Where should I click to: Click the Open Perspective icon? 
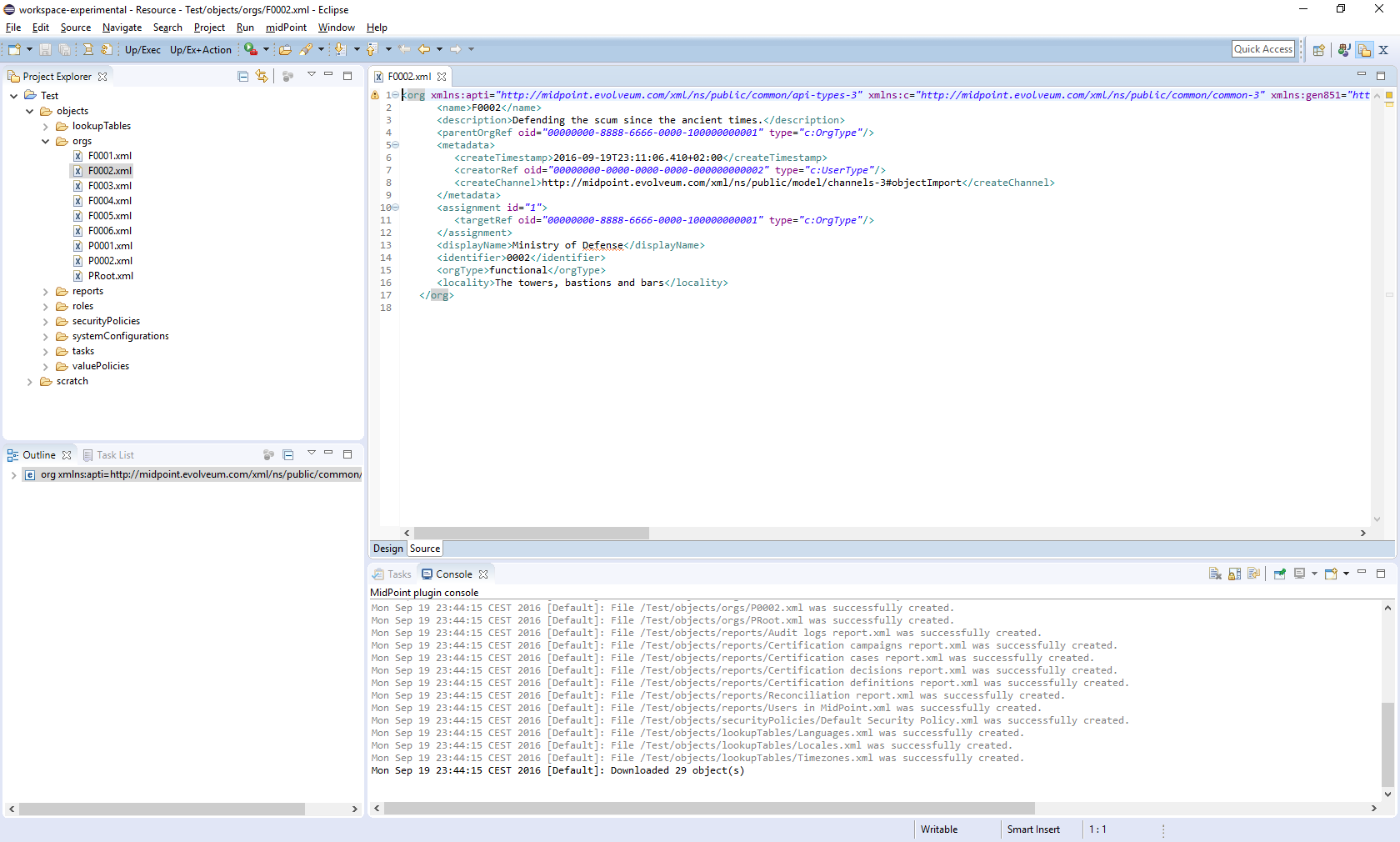1318,50
